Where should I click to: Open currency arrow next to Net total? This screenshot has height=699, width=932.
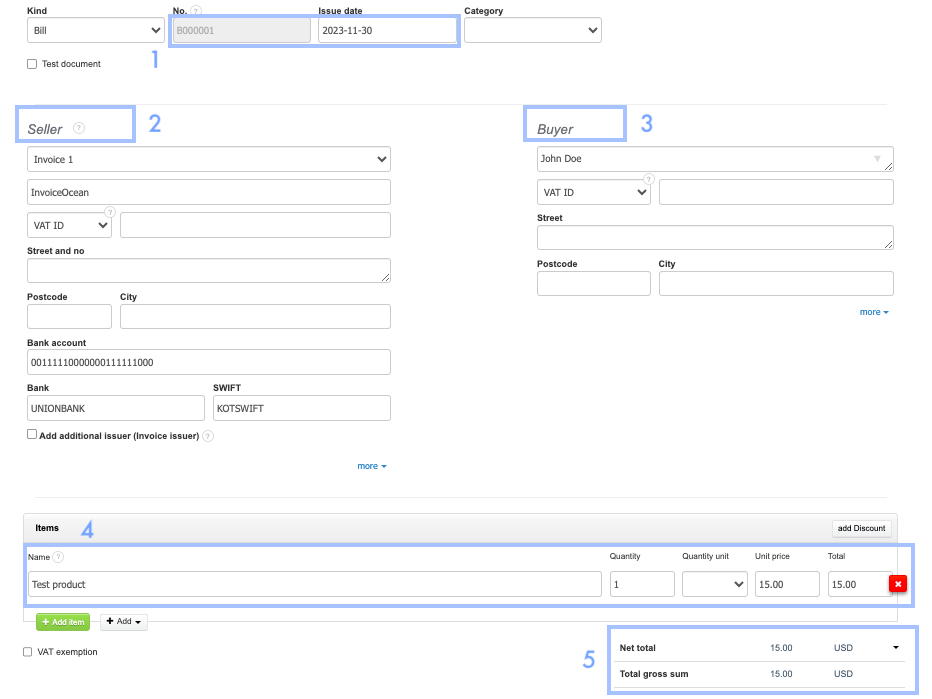coord(895,648)
